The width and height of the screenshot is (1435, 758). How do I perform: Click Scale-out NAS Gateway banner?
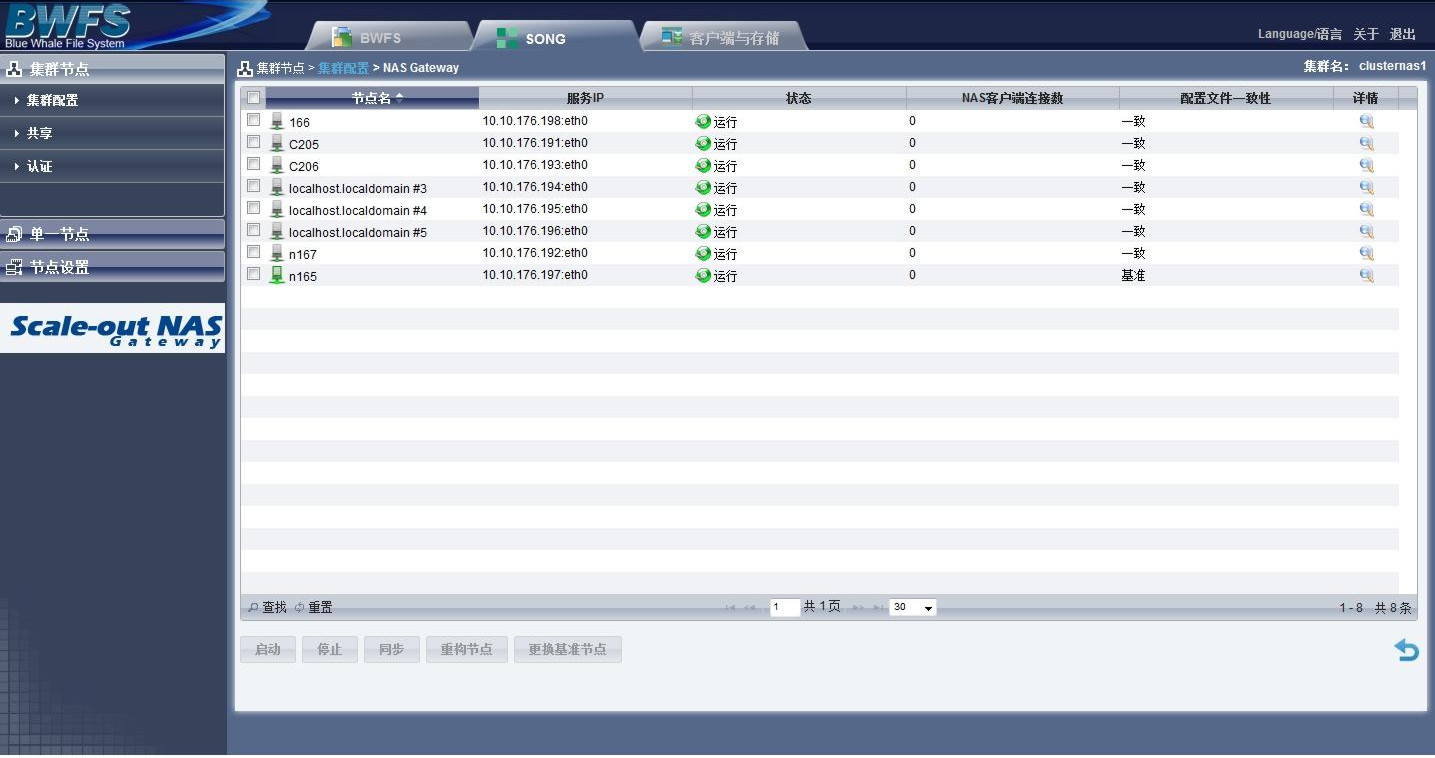pos(113,328)
